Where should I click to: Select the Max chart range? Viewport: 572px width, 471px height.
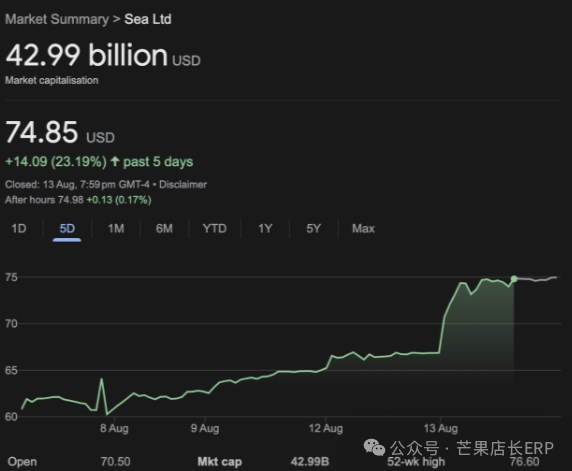pos(363,229)
